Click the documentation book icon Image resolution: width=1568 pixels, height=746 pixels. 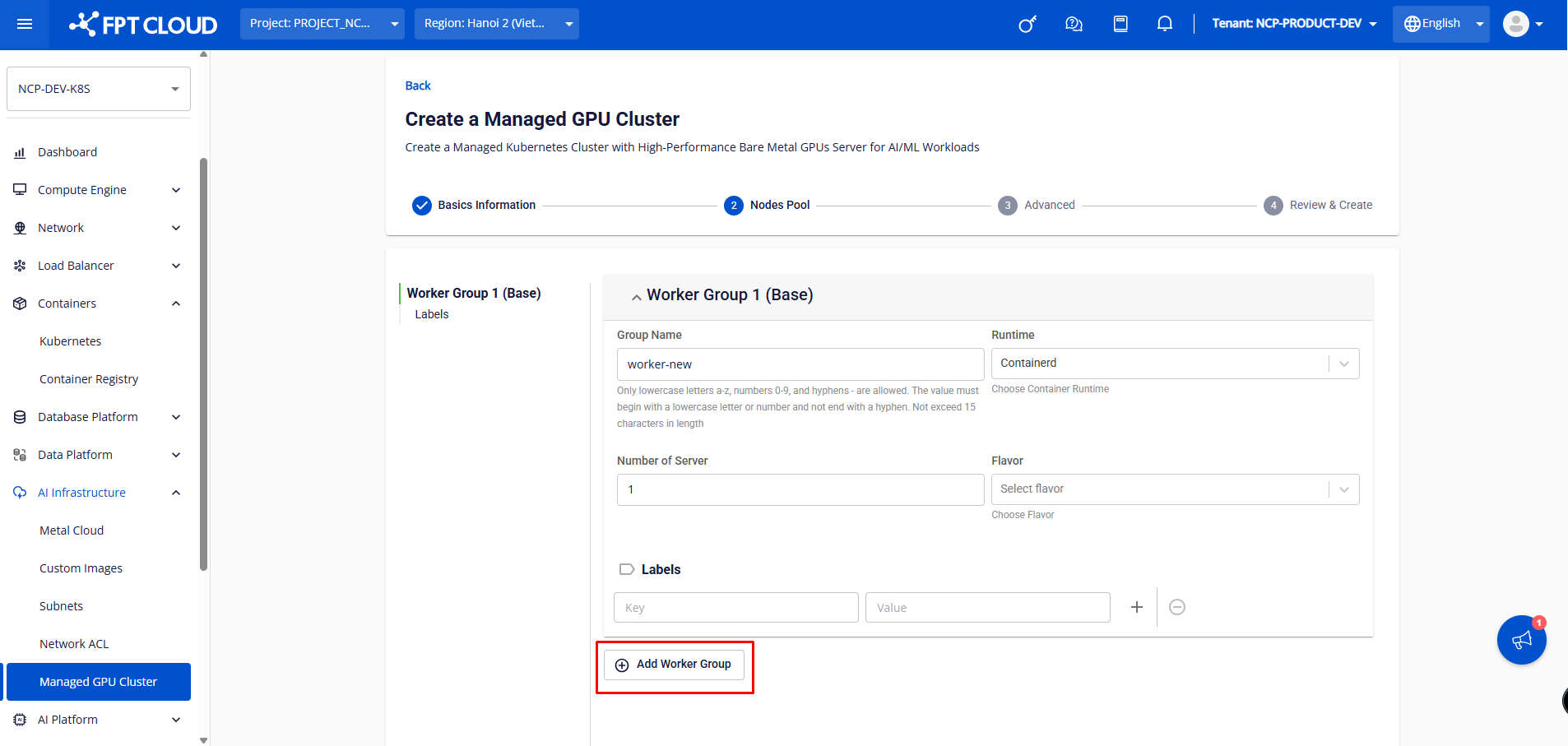[1120, 24]
